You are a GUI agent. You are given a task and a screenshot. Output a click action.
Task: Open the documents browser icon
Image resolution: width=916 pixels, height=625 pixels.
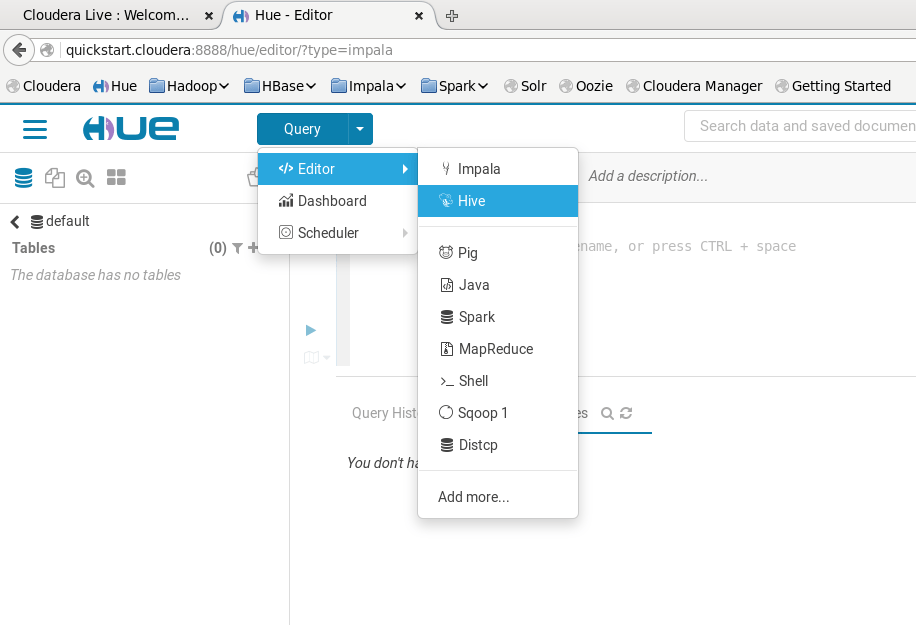click(55, 177)
